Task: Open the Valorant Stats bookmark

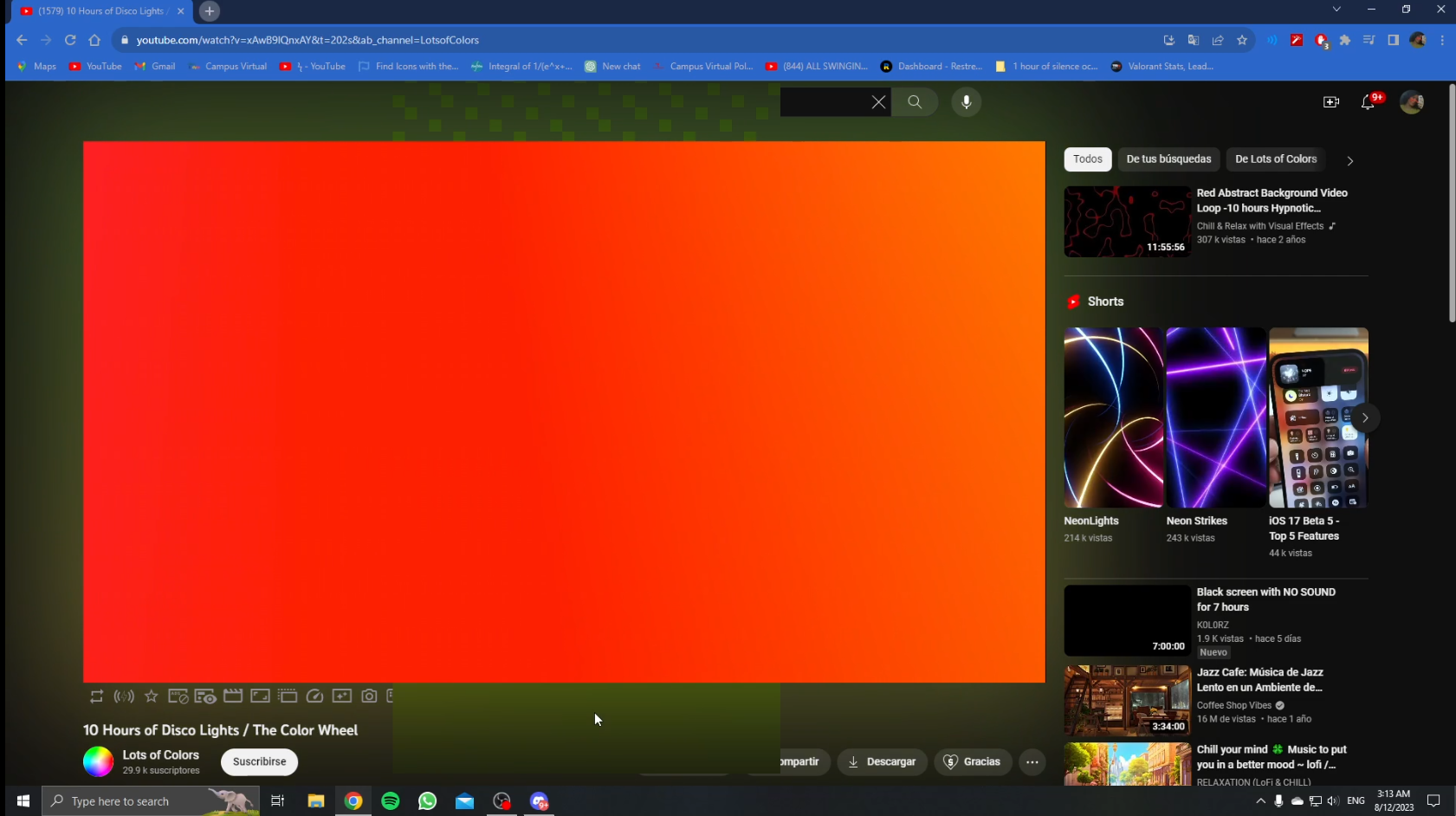Action: click(1162, 66)
